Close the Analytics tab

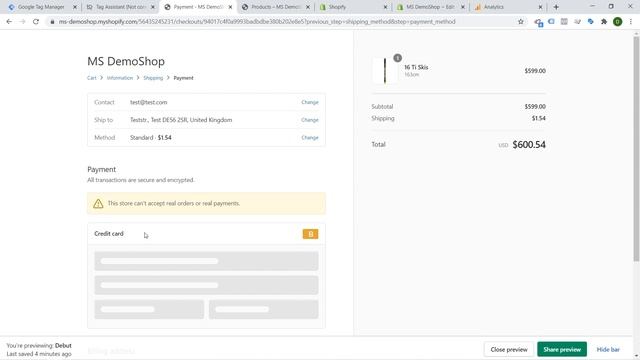540,7
